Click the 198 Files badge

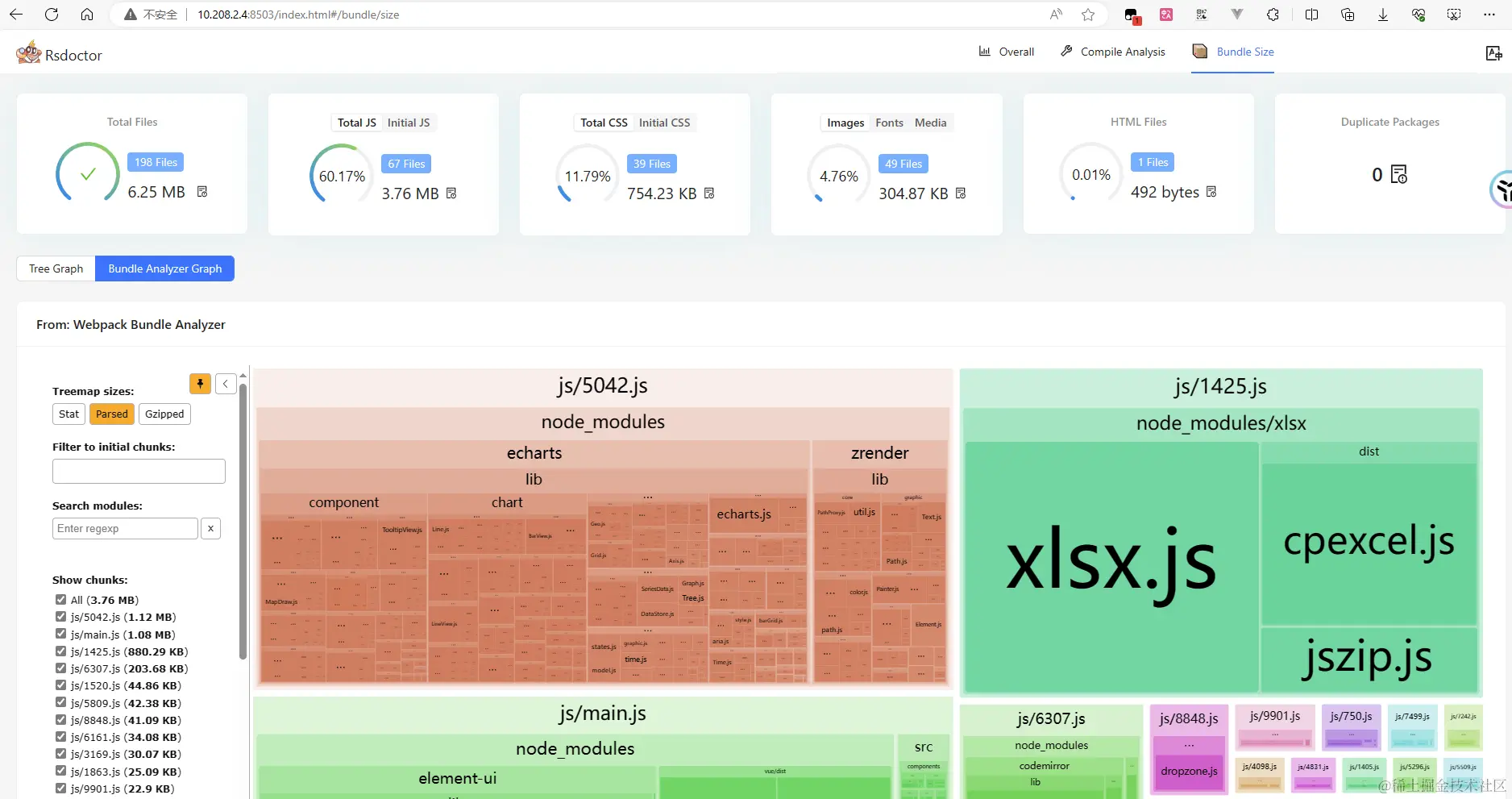(156, 162)
